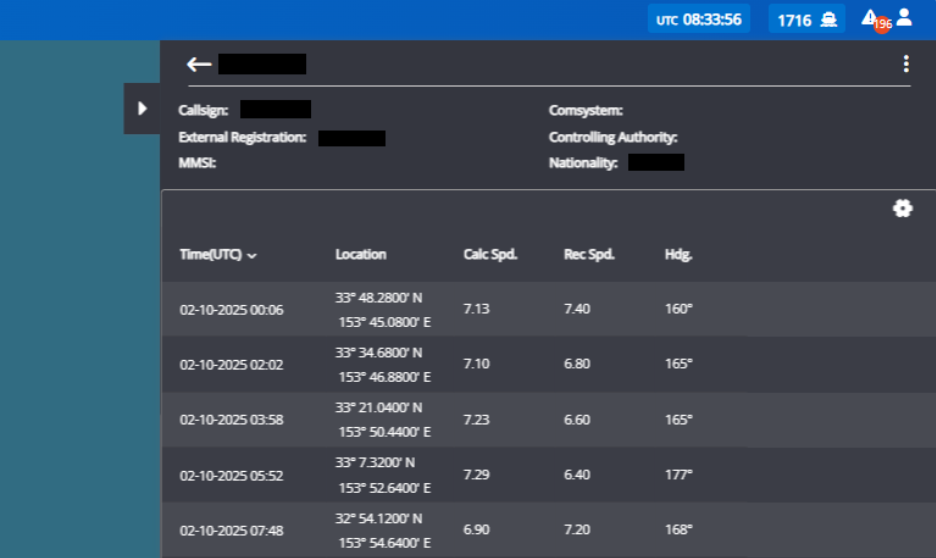Select row 02-10-2025 03:58

[549, 420]
